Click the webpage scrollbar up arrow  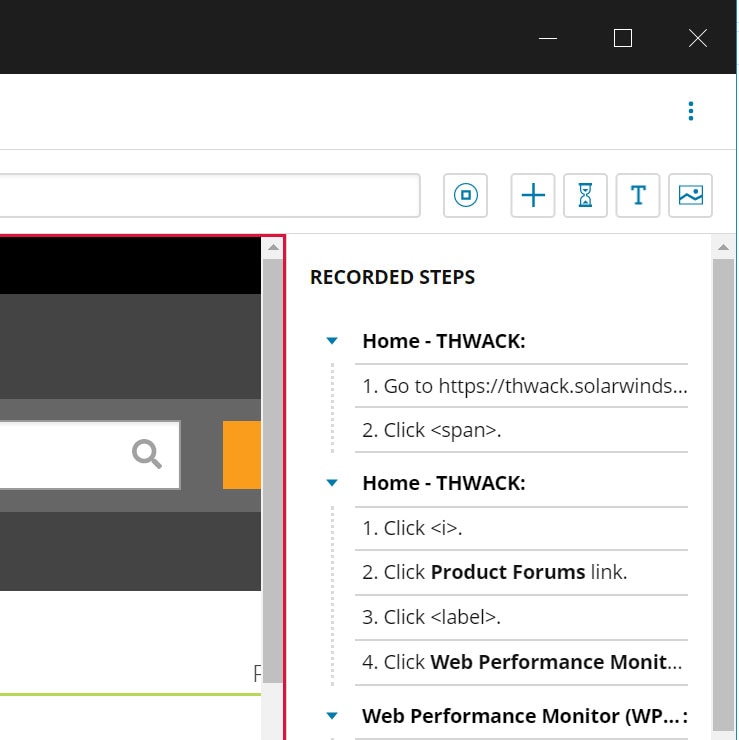(x=273, y=247)
